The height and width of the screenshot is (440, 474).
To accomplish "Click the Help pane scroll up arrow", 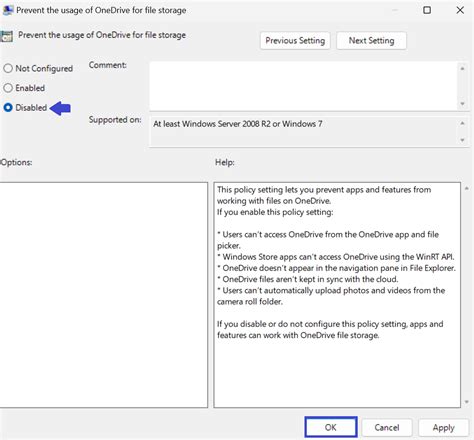I will pyautogui.click(x=467, y=189).
